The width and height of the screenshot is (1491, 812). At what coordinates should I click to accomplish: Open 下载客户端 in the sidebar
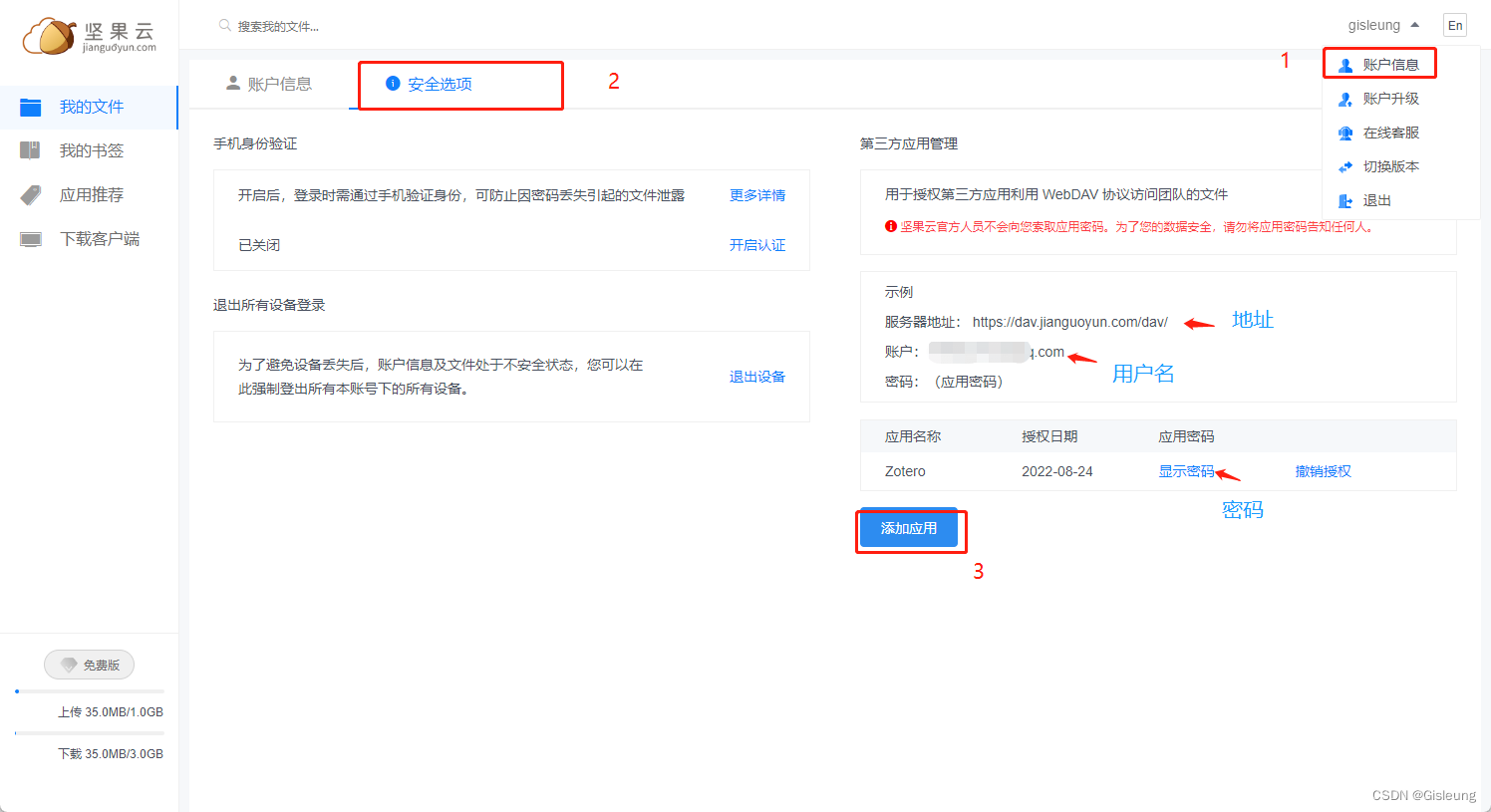(x=89, y=238)
